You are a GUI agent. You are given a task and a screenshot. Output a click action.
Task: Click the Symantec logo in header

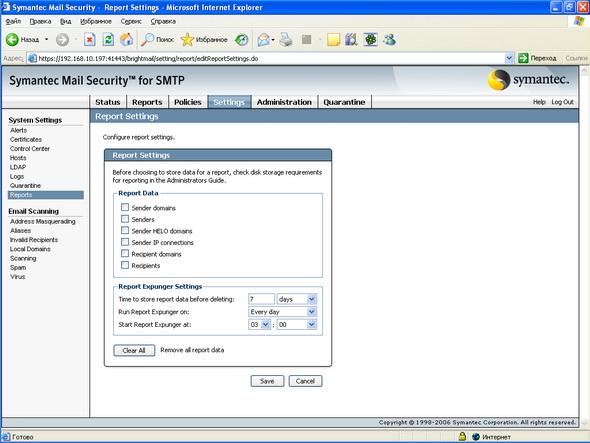pyautogui.click(x=528, y=80)
